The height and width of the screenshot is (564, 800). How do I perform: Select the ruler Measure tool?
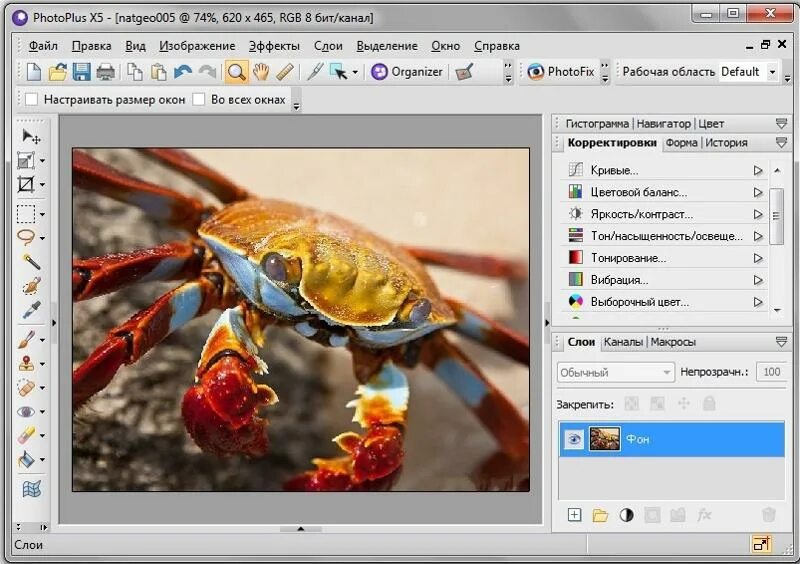coord(285,72)
